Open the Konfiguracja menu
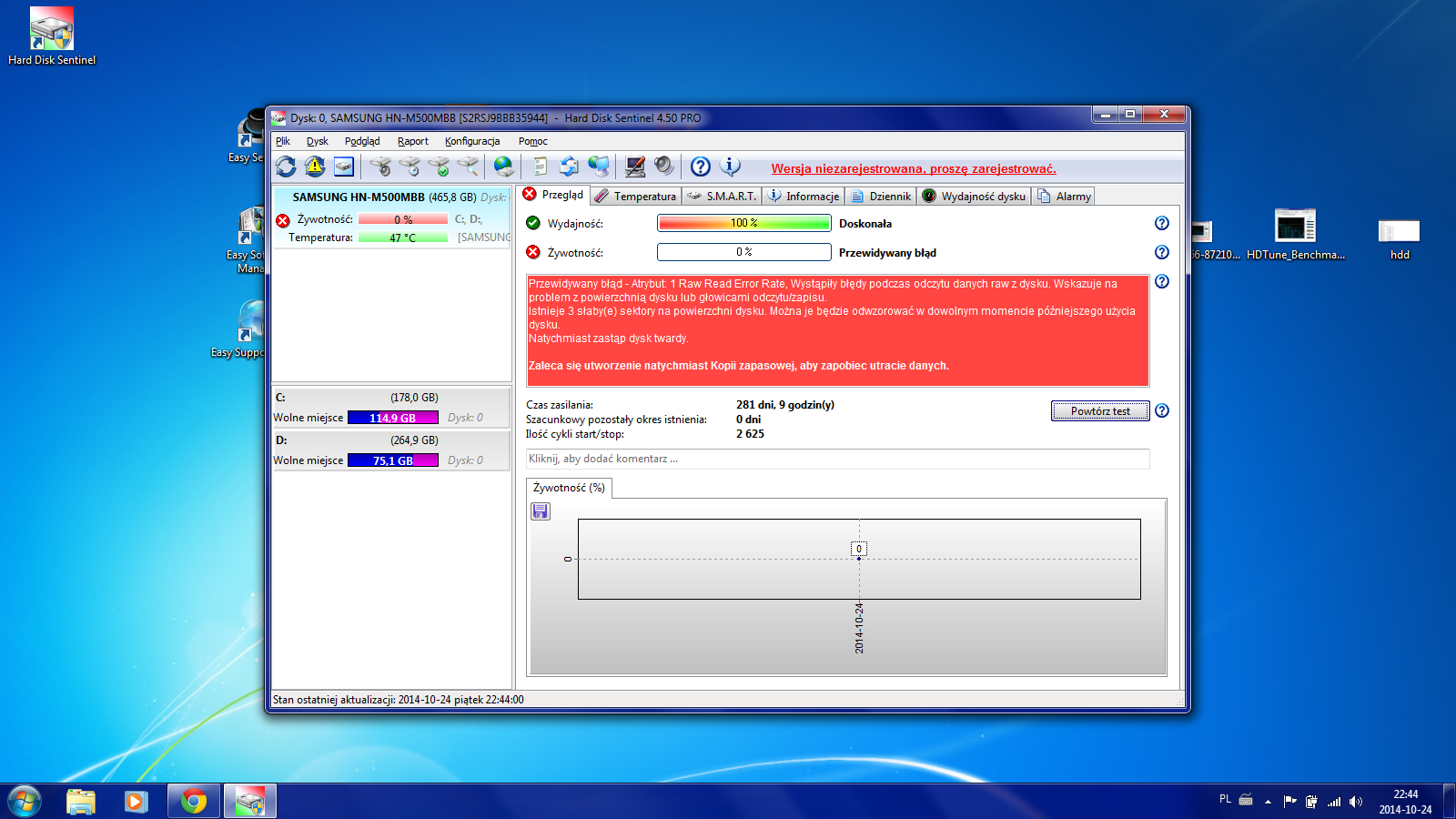Viewport: 1456px width, 819px height. pyautogui.click(x=472, y=141)
